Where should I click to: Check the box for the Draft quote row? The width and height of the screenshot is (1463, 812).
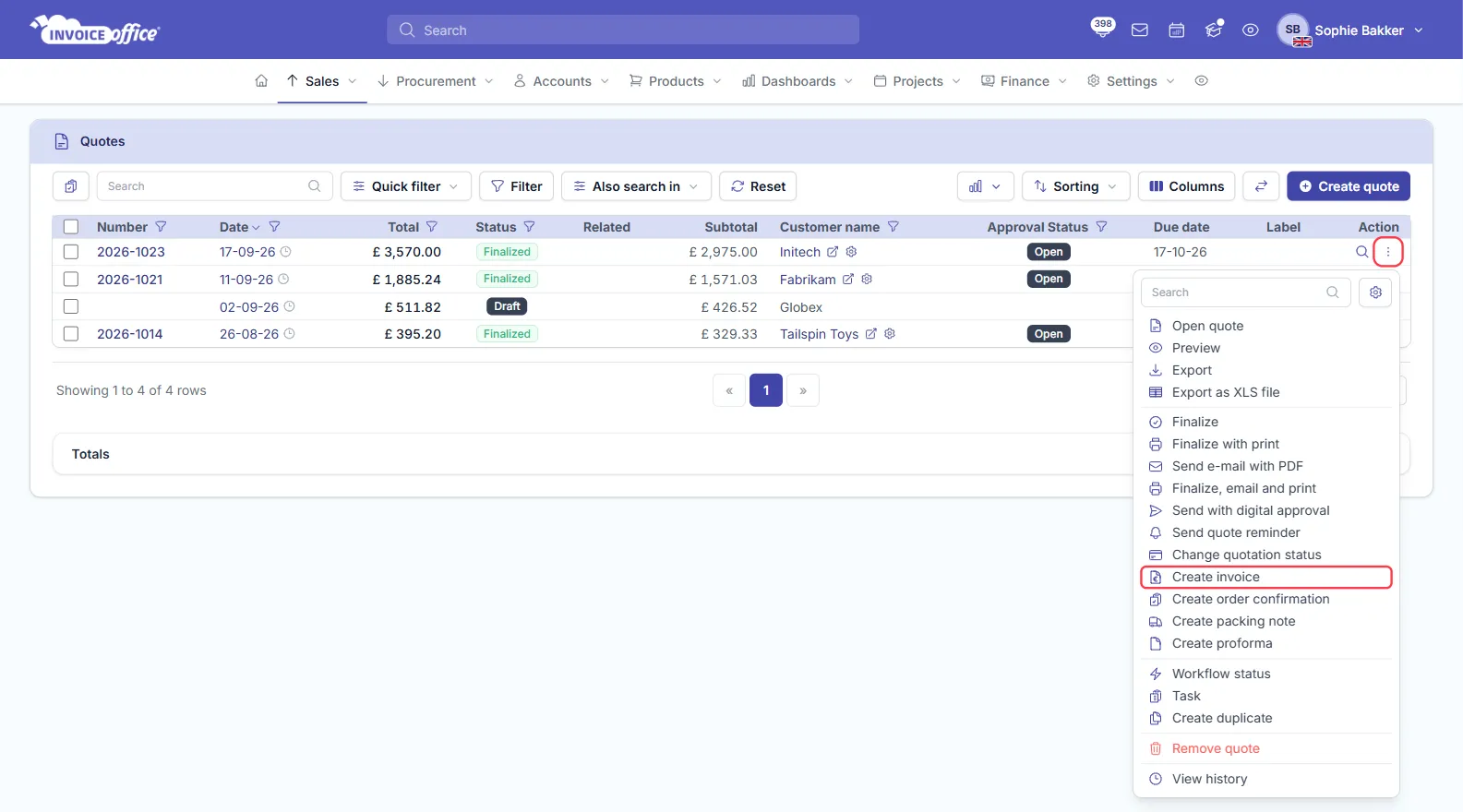tap(71, 306)
